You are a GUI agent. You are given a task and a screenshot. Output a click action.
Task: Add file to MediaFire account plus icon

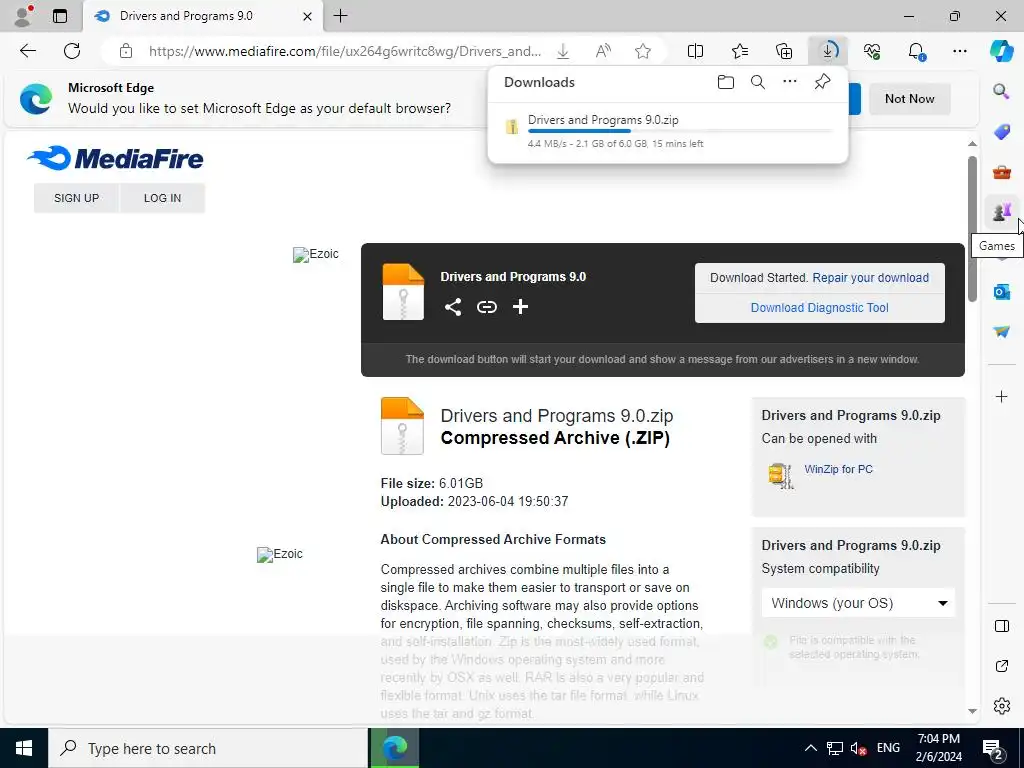pyautogui.click(x=520, y=307)
